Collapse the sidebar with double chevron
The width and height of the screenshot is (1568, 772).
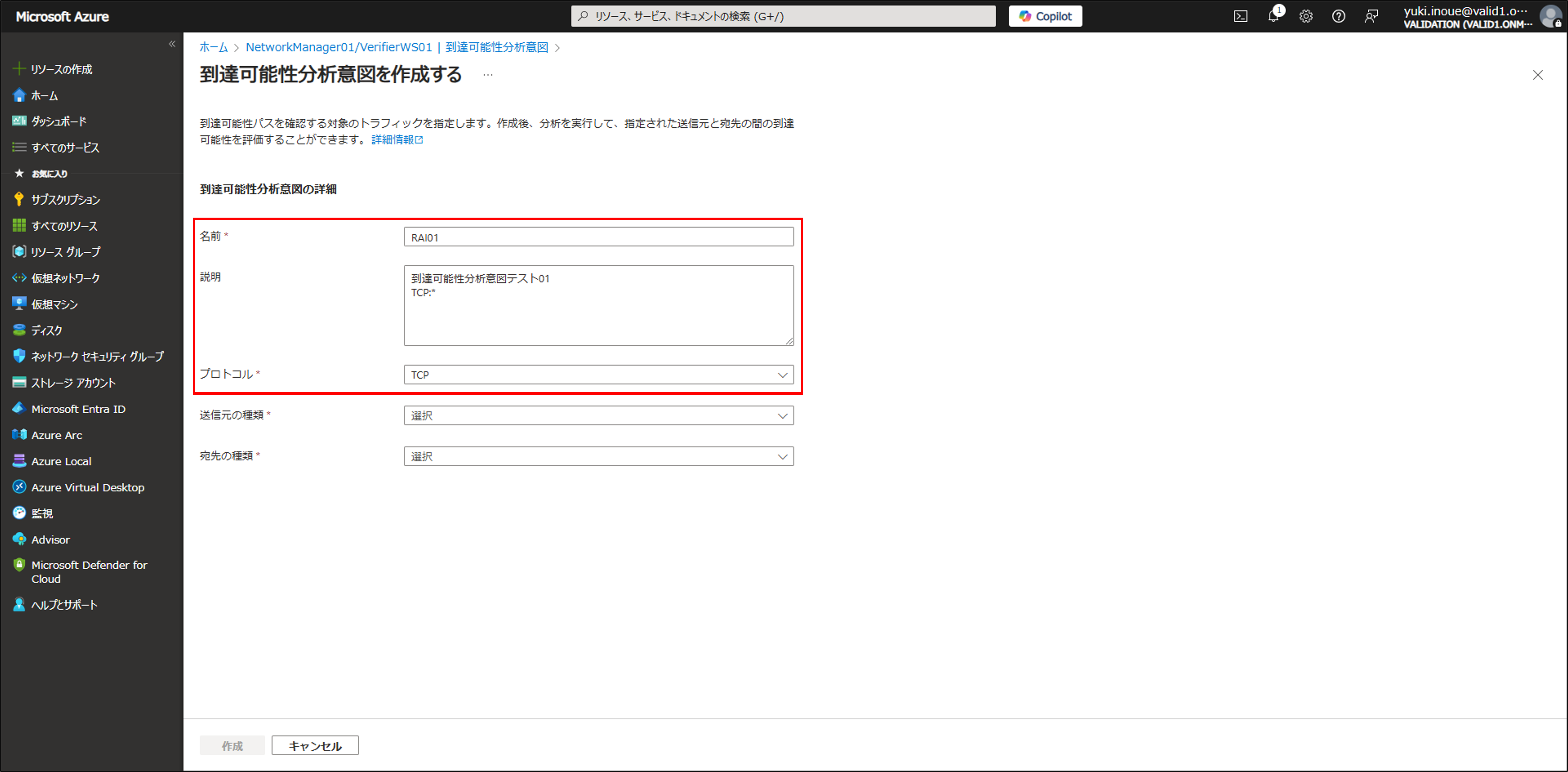(172, 44)
